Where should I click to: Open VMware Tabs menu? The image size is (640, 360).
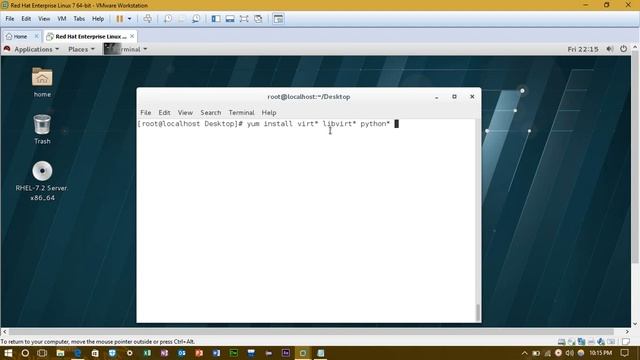coord(79,19)
